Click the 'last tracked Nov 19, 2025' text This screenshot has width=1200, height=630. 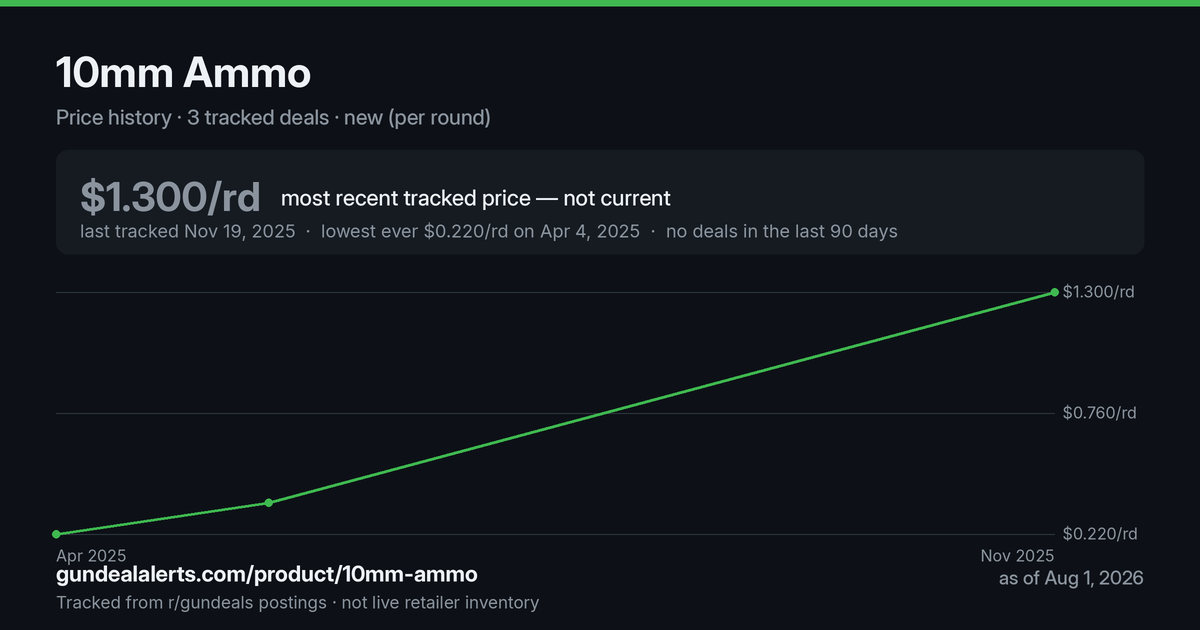pyautogui.click(x=187, y=231)
